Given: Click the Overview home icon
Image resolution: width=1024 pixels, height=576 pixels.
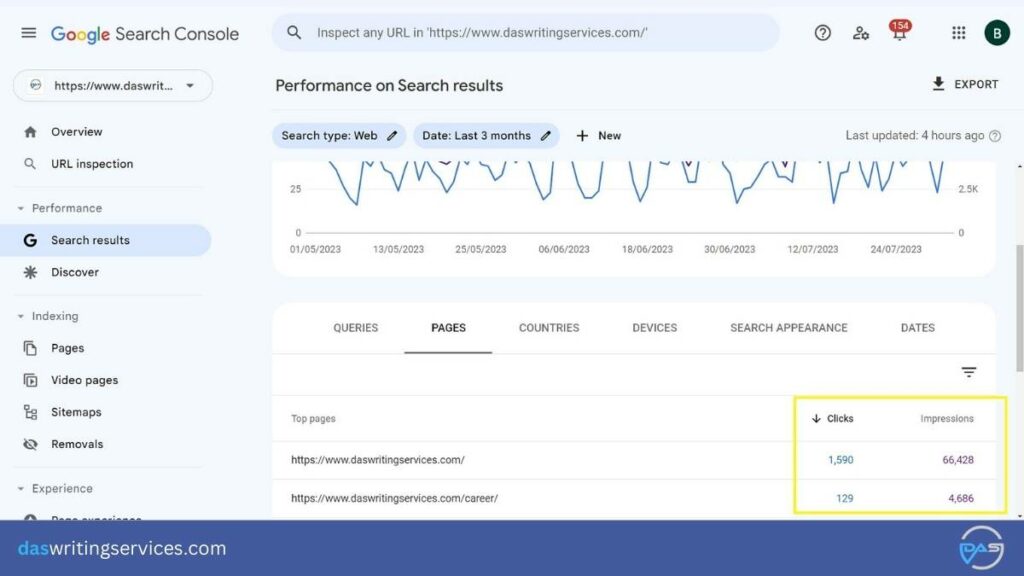Looking at the screenshot, I should (x=30, y=132).
